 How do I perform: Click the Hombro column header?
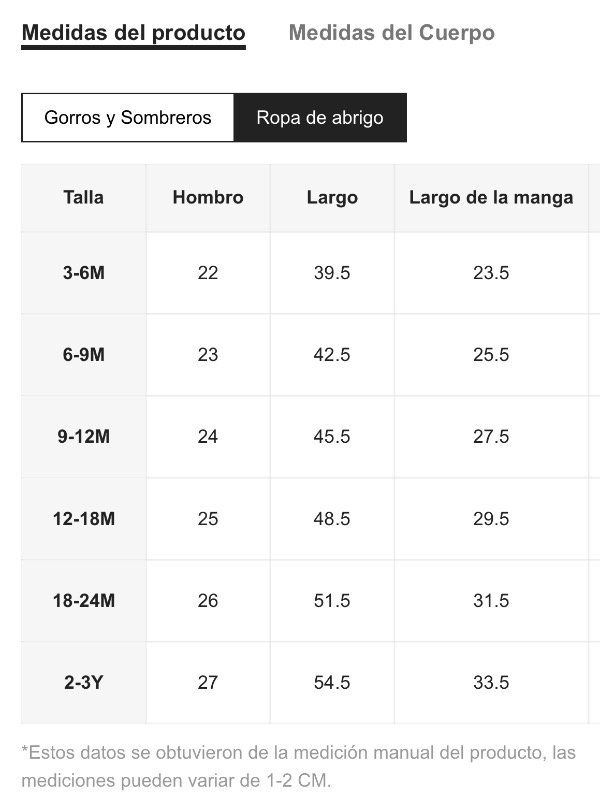[x=208, y=197]
